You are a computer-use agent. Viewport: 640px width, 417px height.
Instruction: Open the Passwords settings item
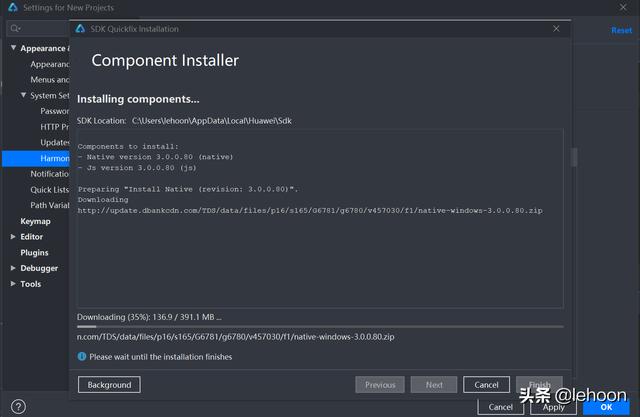pyautogui.click(x=55, y=111)
